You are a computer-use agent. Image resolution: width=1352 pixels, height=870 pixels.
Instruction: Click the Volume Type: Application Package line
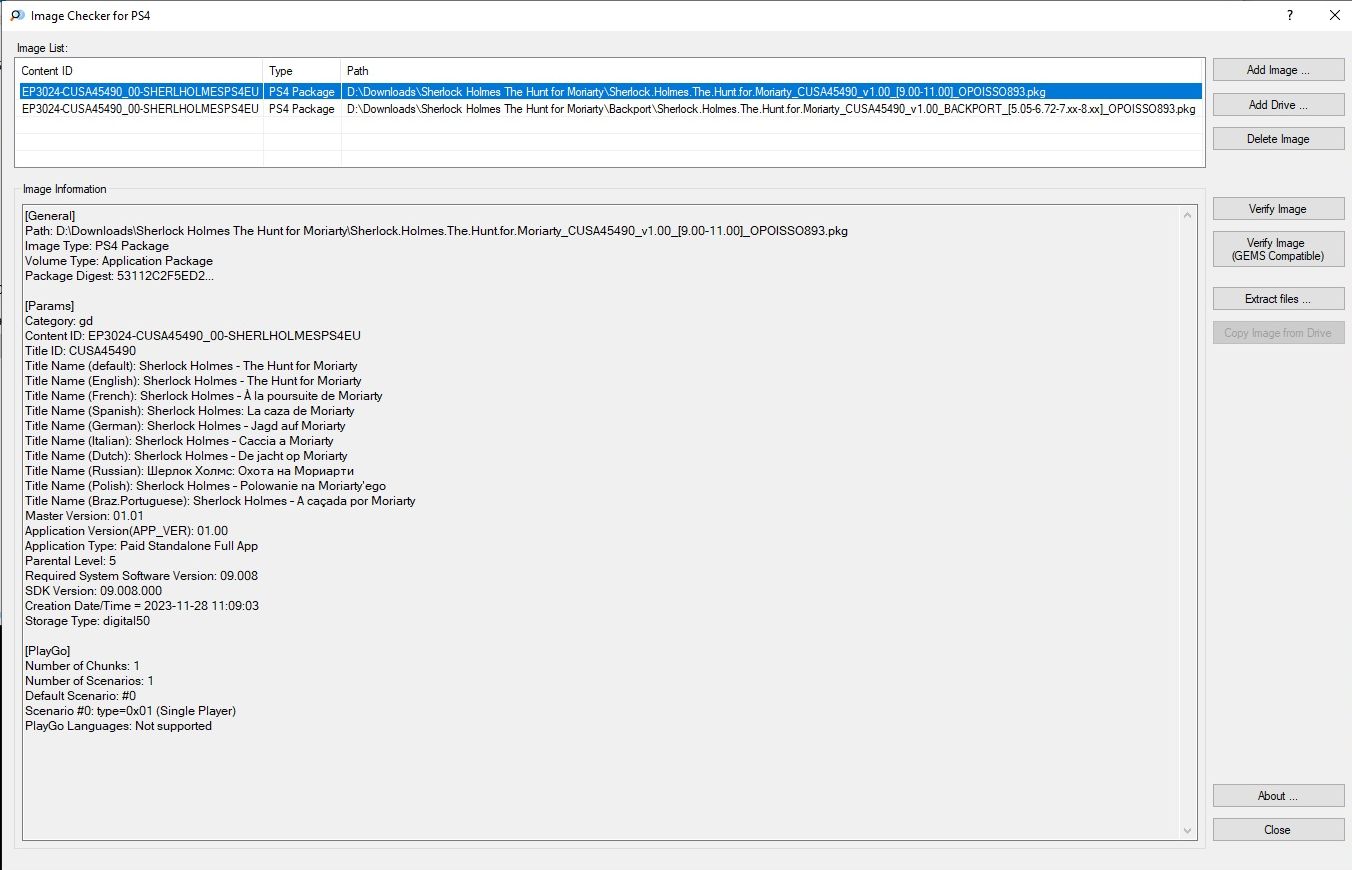[119, 261]
